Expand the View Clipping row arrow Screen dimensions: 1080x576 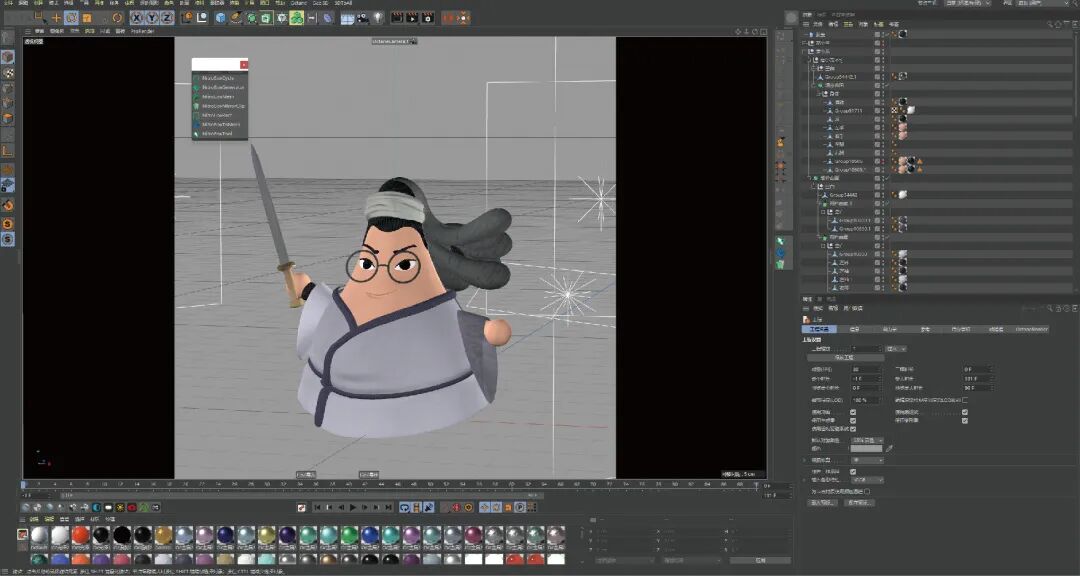804,460
